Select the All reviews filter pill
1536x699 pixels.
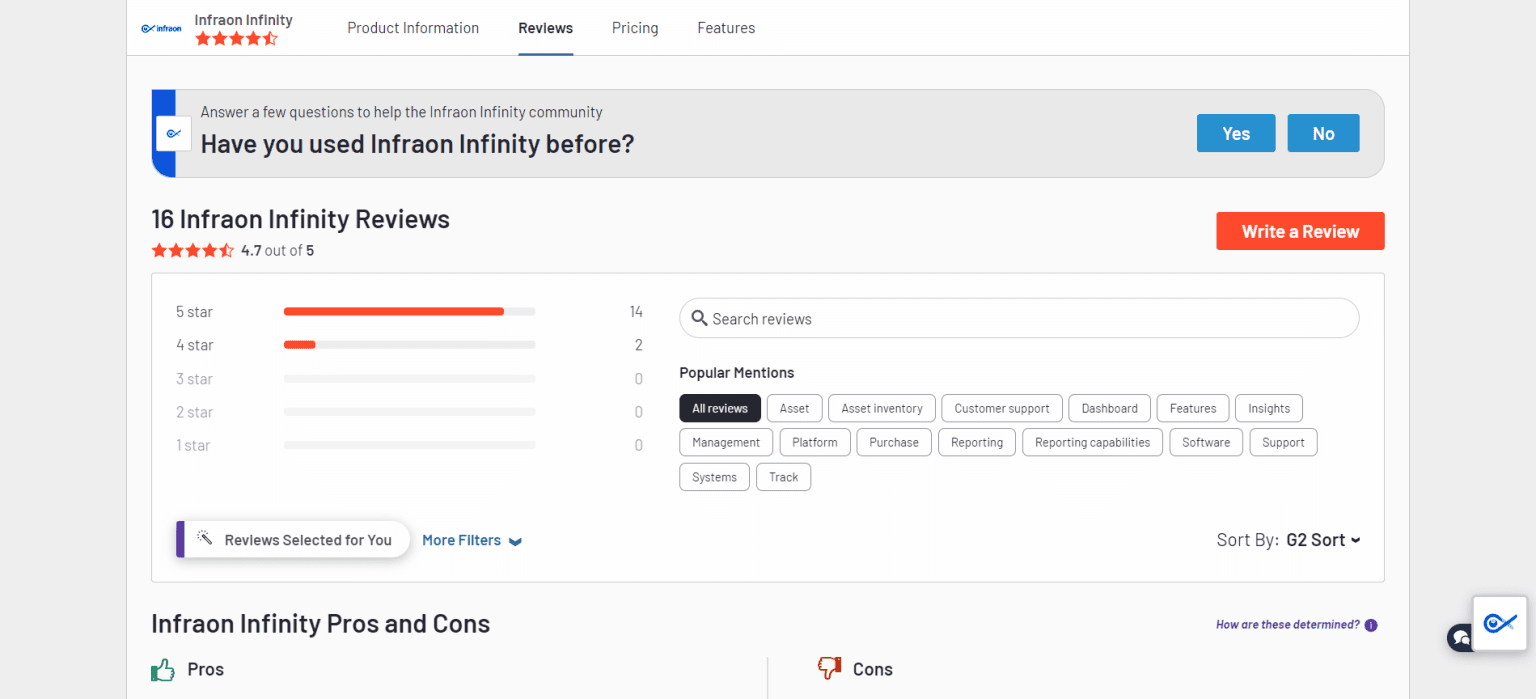tap(720, 408)
